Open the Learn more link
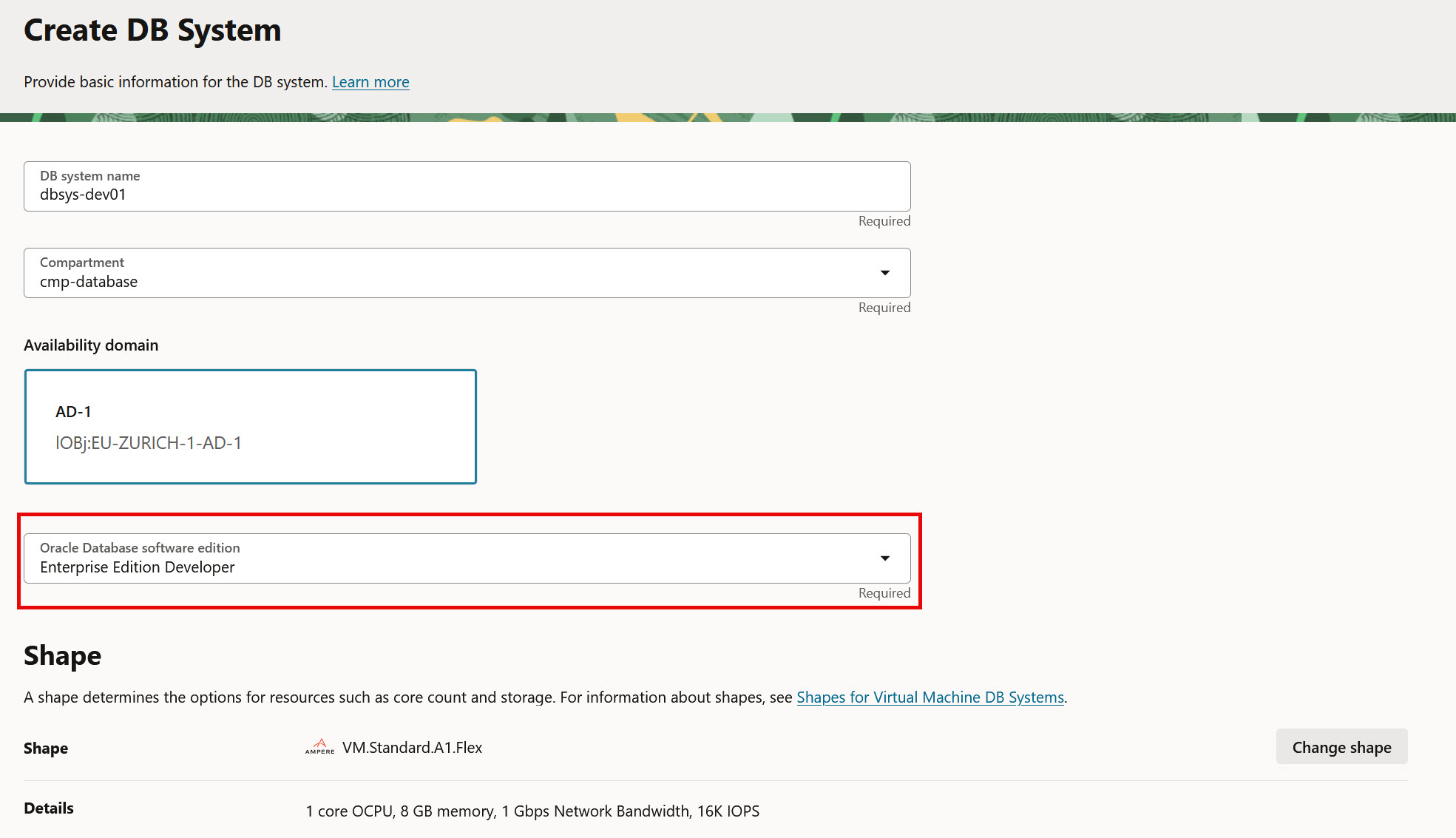Screen dimensions: 1456x838 370,81
